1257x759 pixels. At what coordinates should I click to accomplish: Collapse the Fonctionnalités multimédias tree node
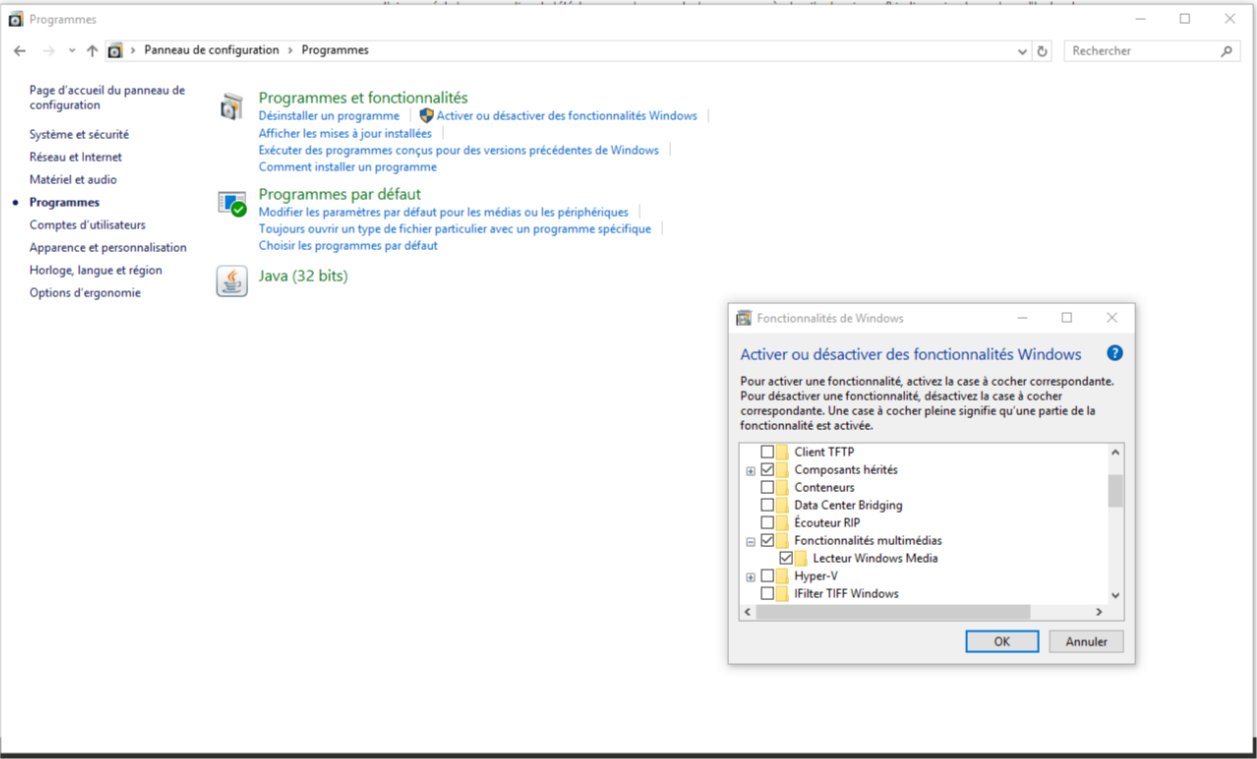pos(750,541)
